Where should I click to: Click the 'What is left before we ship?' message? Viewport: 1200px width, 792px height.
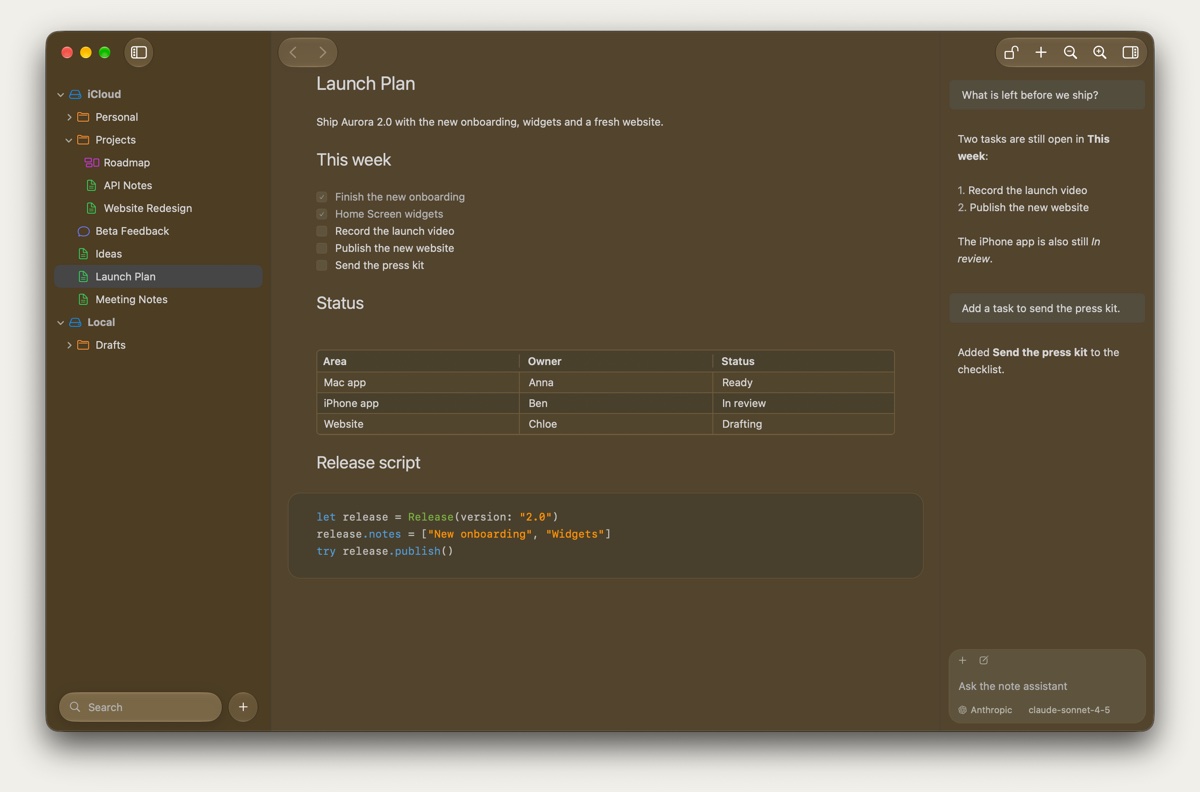(x=1047, y=95)
